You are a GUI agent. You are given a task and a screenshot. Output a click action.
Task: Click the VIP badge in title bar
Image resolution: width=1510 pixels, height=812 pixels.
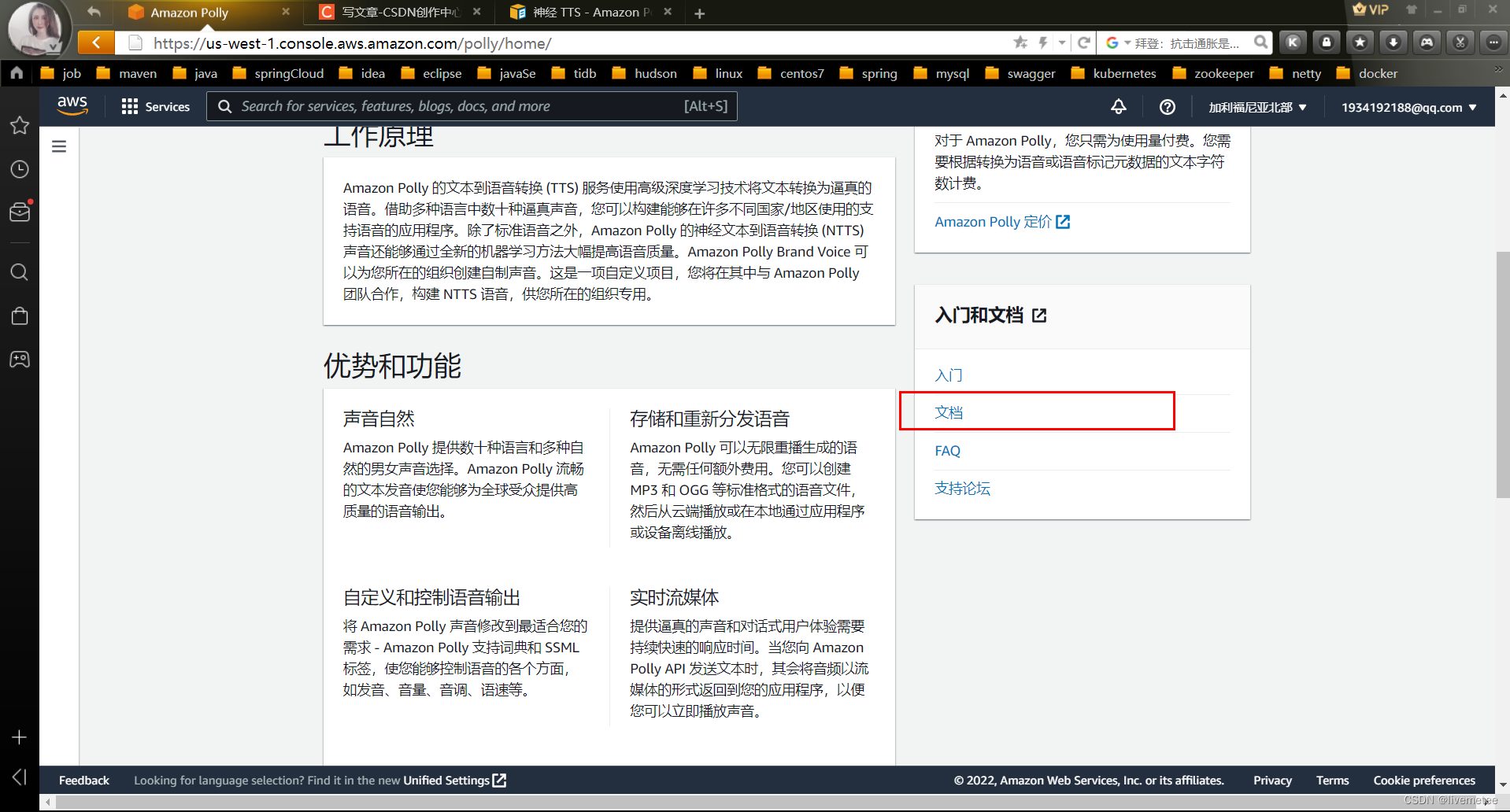pos(1371,9)
